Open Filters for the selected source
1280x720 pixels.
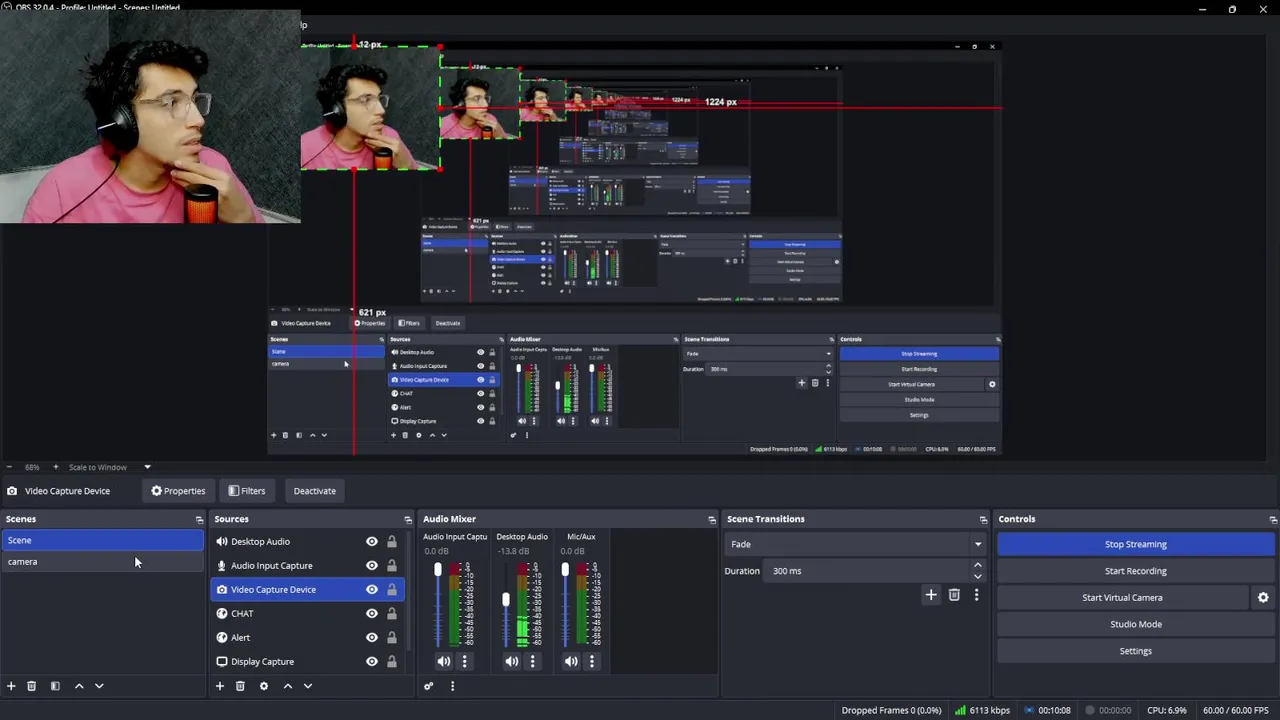pyautogui.click(x=246, y=491)
